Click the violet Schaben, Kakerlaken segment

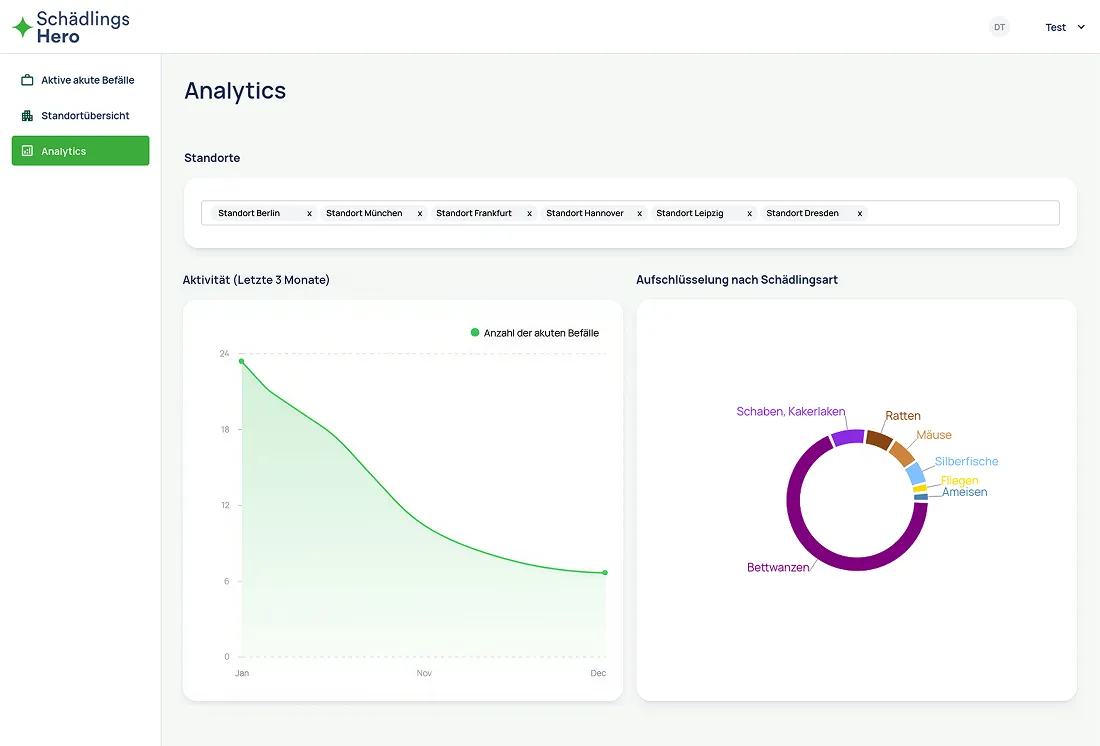tap(848, 437)
